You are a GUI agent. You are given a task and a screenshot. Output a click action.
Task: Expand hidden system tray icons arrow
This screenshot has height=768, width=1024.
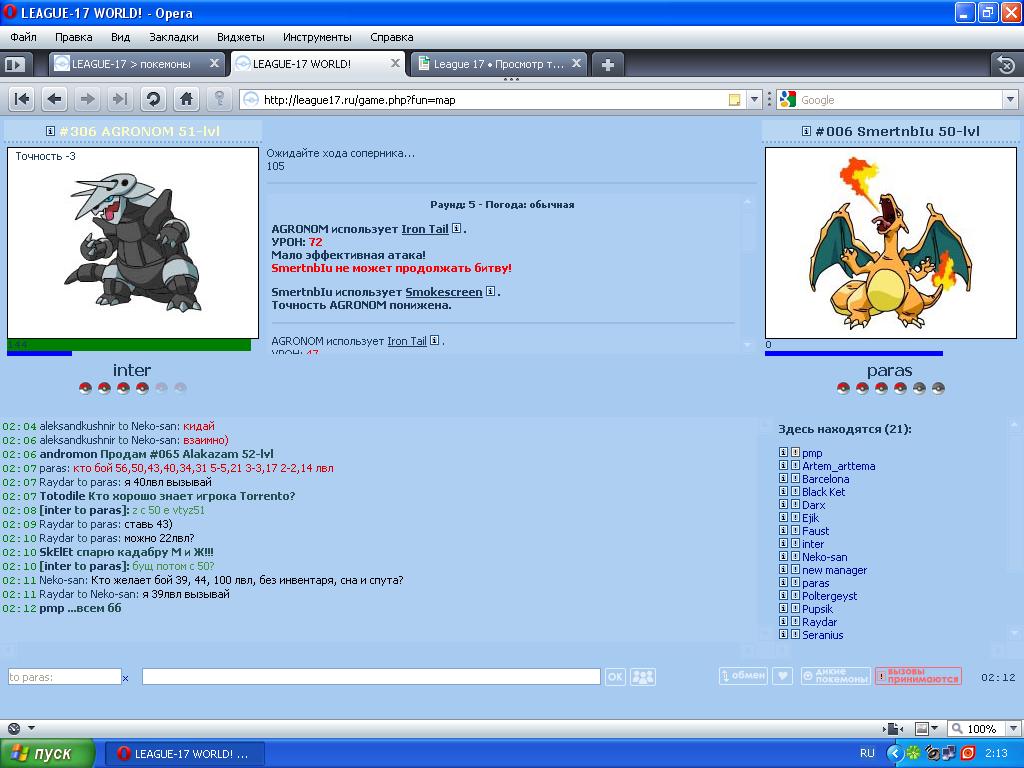click(x=895, y=754)
